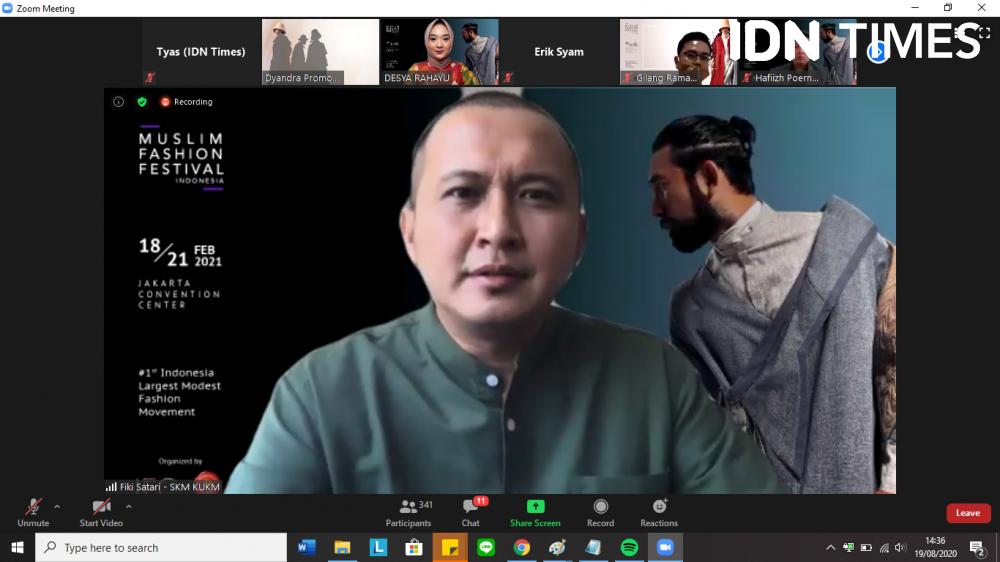This screenshot has width=1000, height=562.
Task: Switch to Zoom taskbar icon
Action: tap(665, 547)
